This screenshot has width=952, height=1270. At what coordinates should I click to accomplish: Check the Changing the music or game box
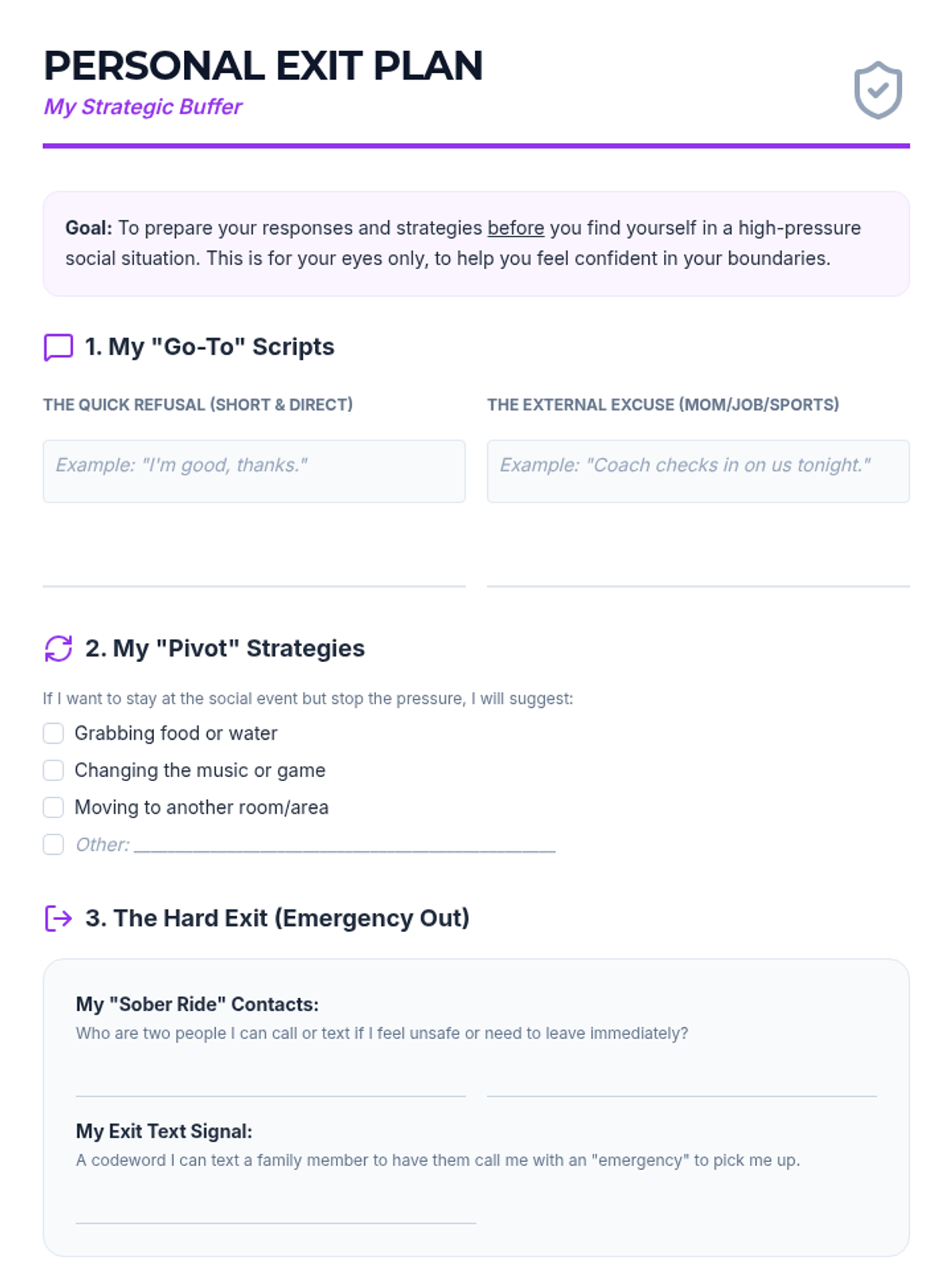coord(53,770)
